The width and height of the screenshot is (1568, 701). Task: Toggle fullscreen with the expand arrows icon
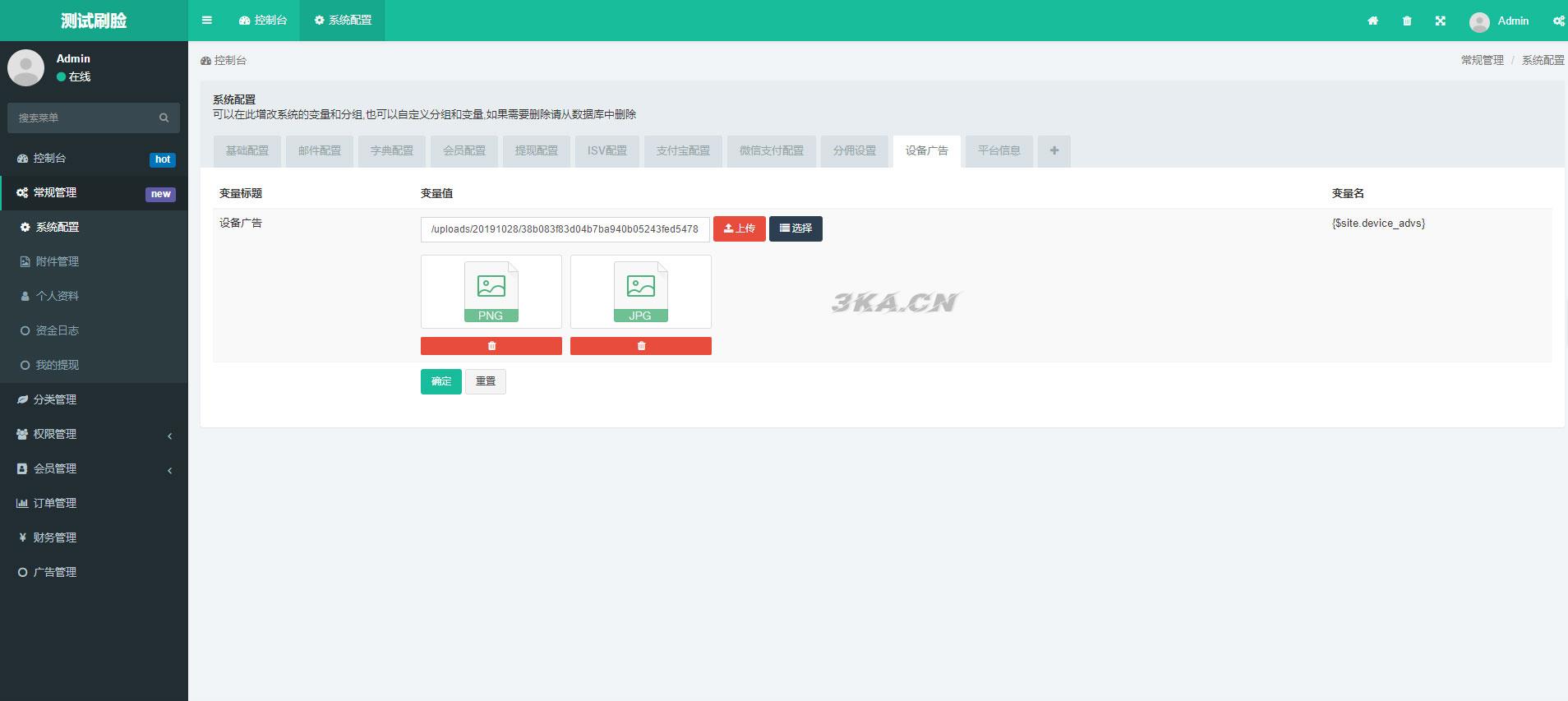tap(1441, 21)
